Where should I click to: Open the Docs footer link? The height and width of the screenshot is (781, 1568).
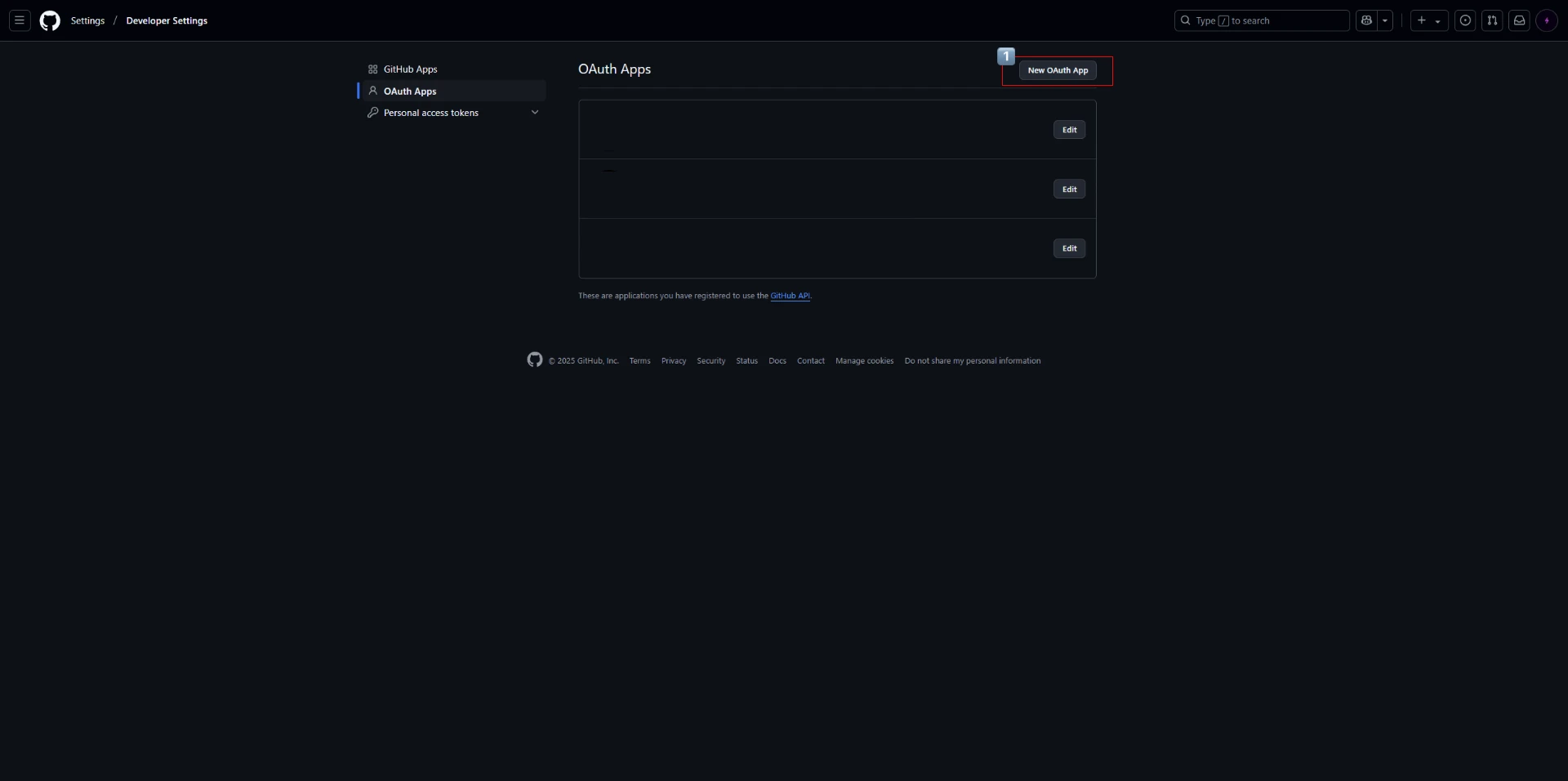coord(777,360)
